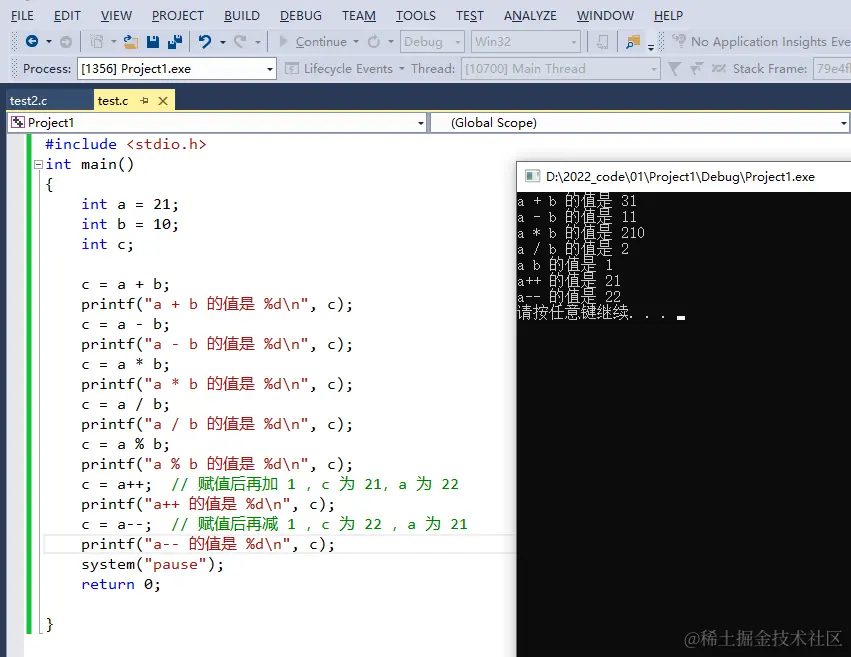Click the Lifecycle Events icon
Image resolution: width=851 pixels, height=657 pixels.
292,68
